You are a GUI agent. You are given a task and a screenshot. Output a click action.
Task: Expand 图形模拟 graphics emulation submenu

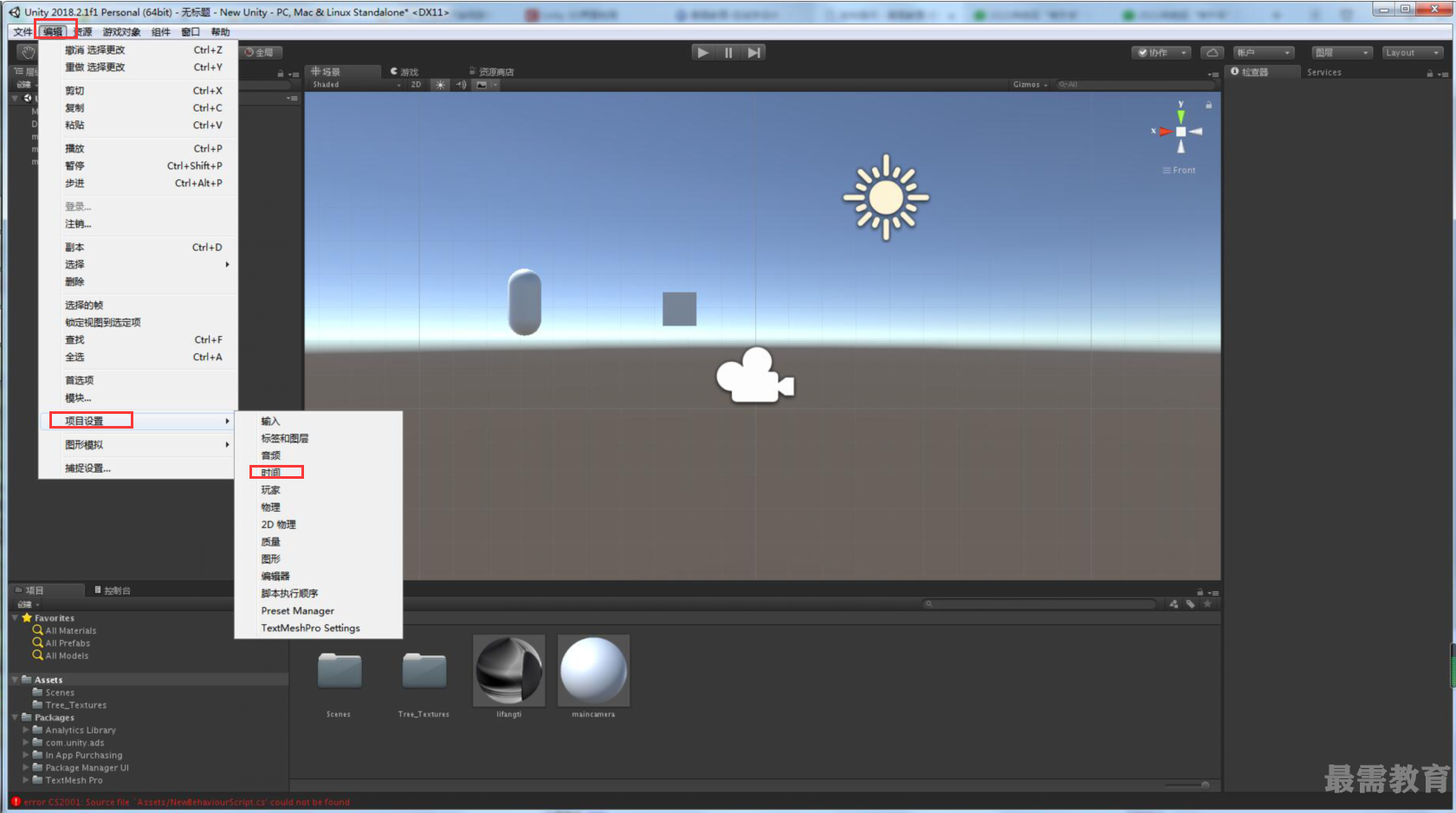point(138,445)
